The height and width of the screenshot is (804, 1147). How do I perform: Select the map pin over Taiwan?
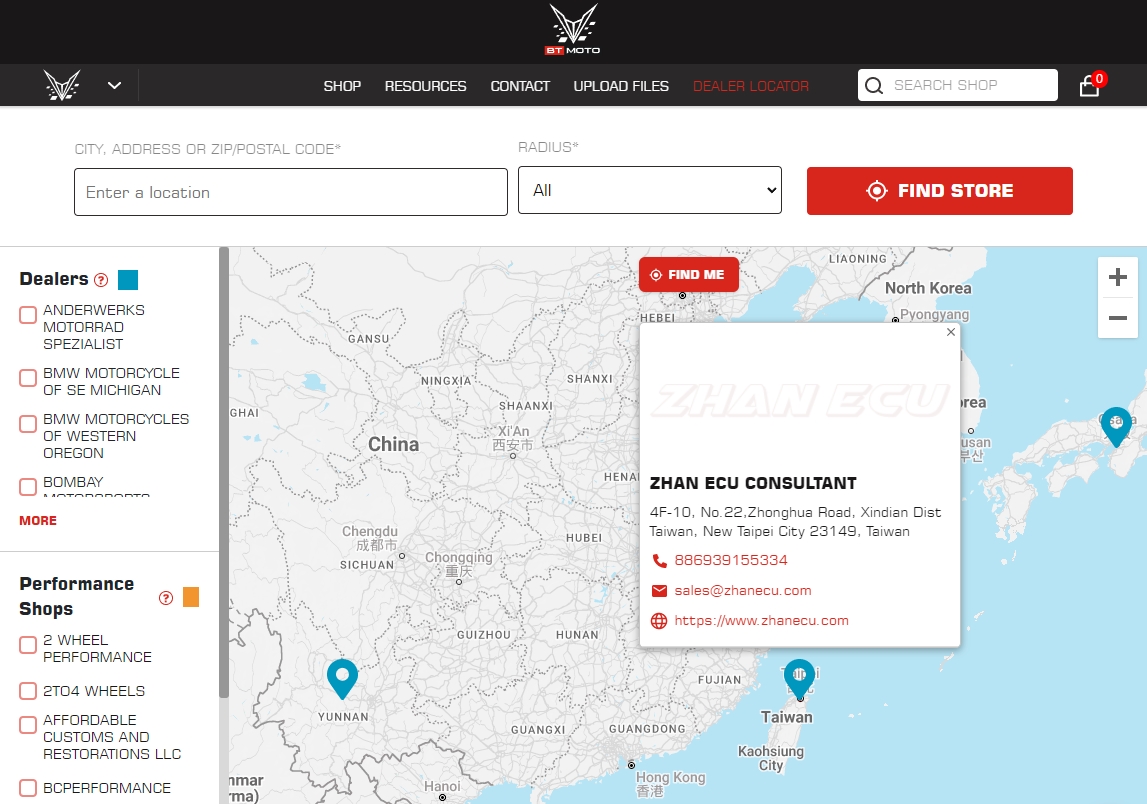(799, 678)
